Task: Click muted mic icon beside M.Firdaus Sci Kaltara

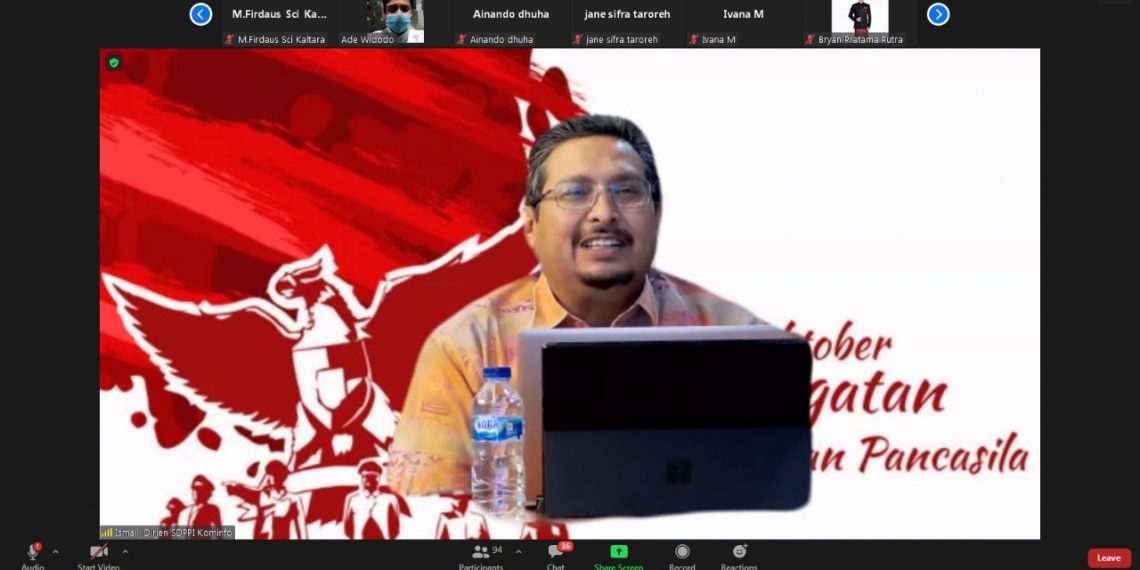Action: pos(230,39)
